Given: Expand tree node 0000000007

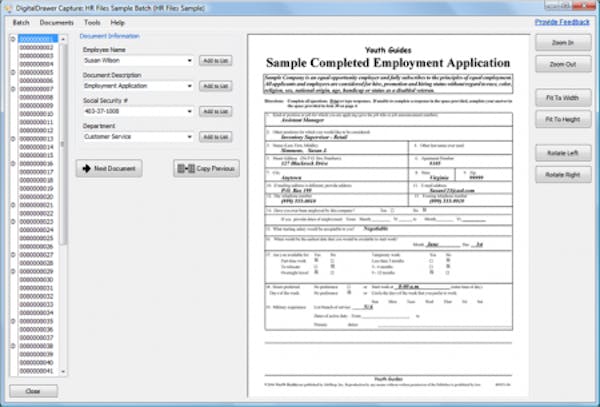Looking at the screenshot, I should coord(13,89).
